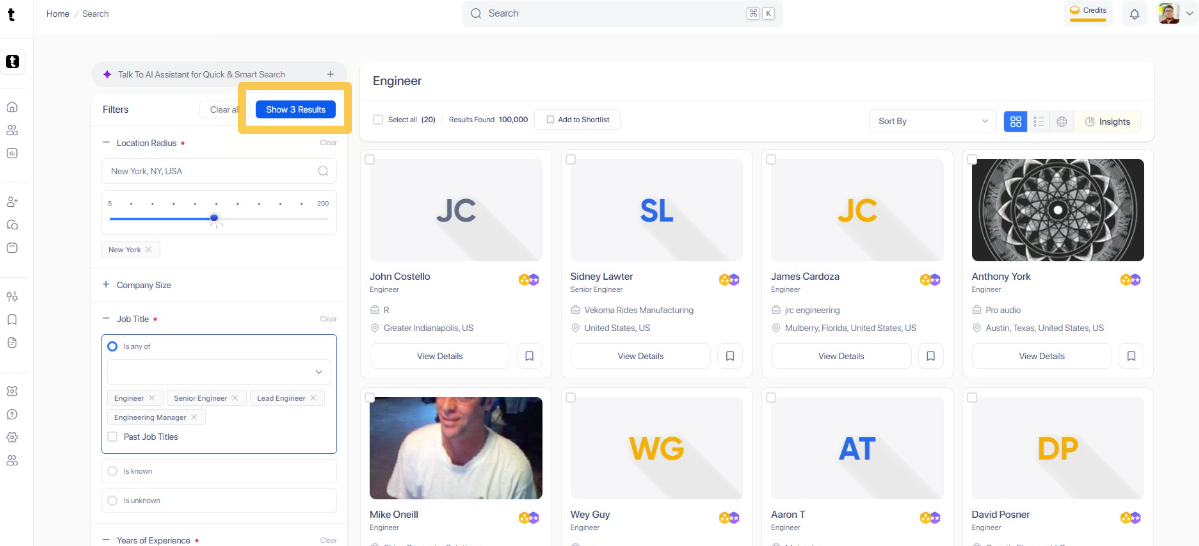
Task: Open Talk To AI Assistant plus button
Action: pyautogui.click(x=330, y=74)
